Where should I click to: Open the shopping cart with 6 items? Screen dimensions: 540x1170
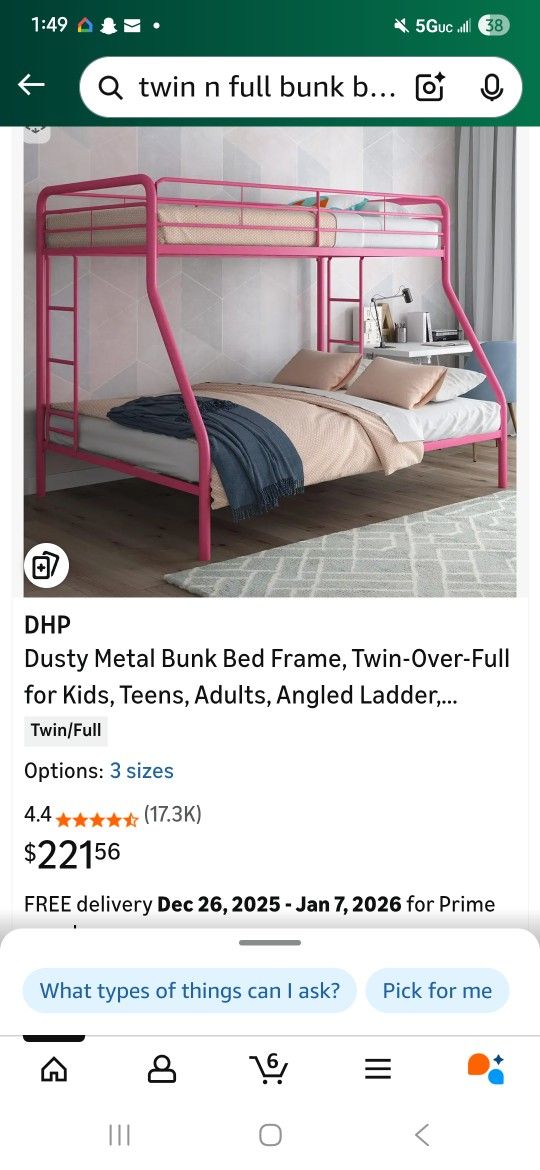tap(269, 1069)
